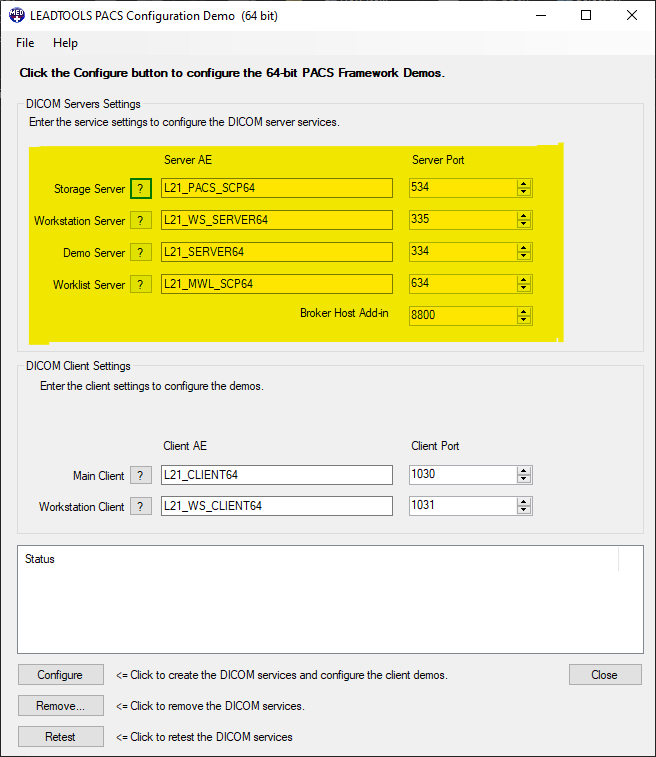Click the Worklist Server help question button

pos(140,284)
